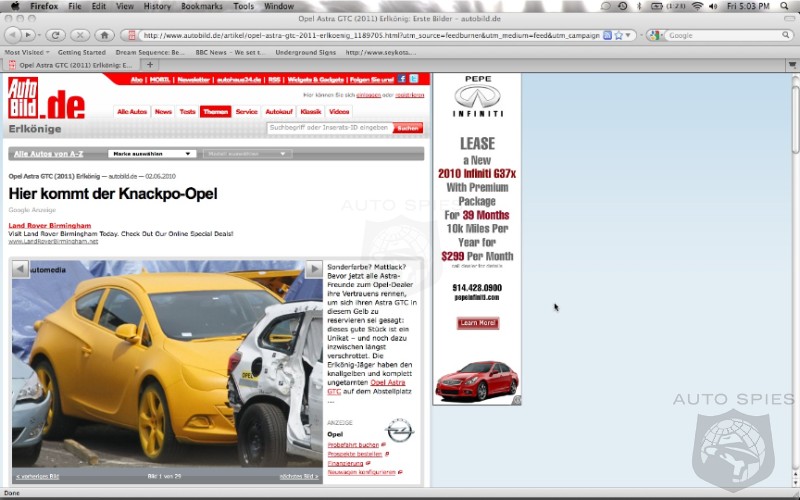Open the Most Visited bookmarks dropdown
The width and height of the screenshot is (800, 500).
coord(26,52)
